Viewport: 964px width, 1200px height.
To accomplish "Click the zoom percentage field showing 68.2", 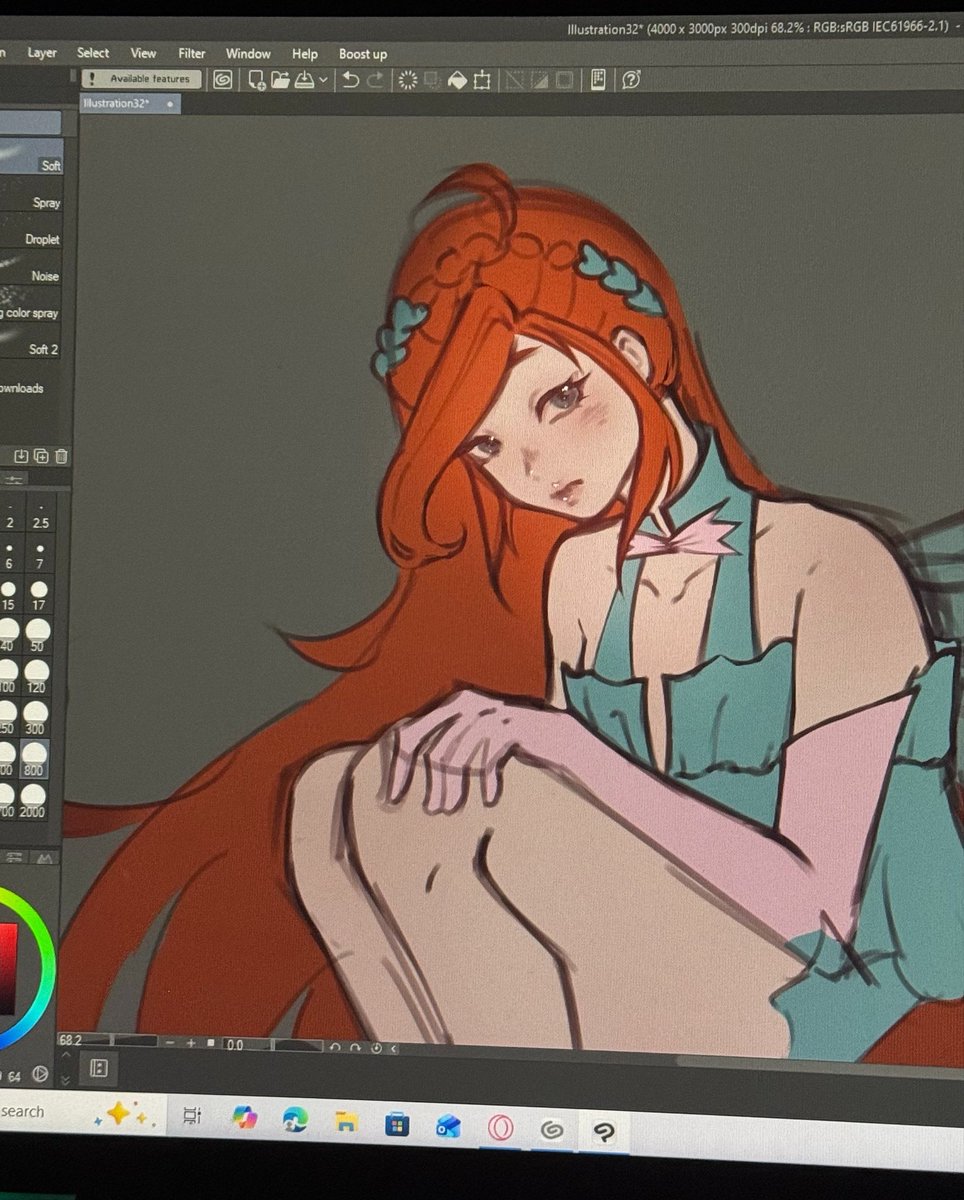I will [84, 1042].
